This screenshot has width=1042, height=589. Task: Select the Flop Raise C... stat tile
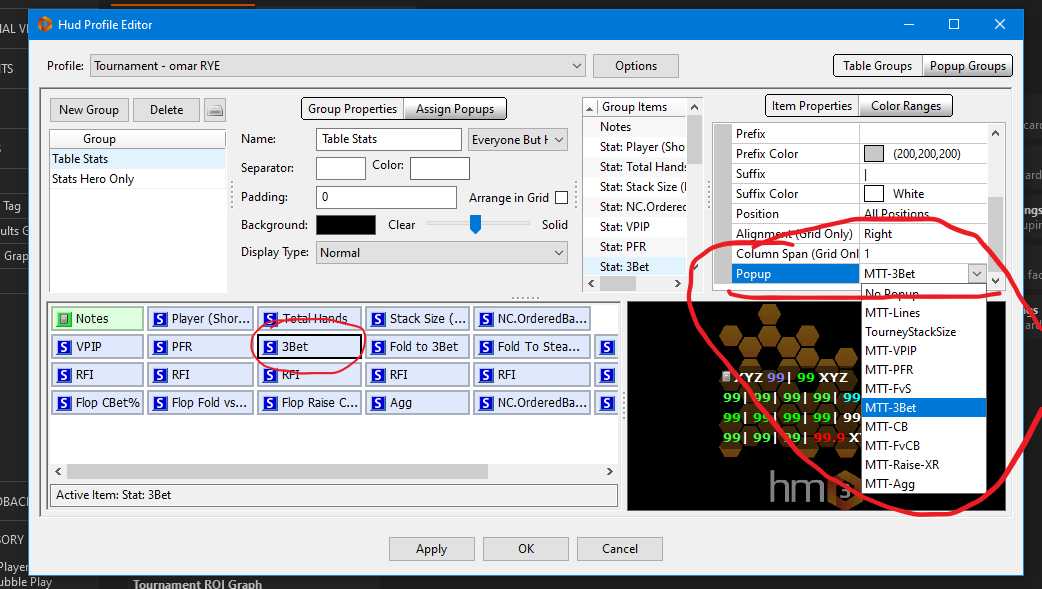(x=310, y=403)
